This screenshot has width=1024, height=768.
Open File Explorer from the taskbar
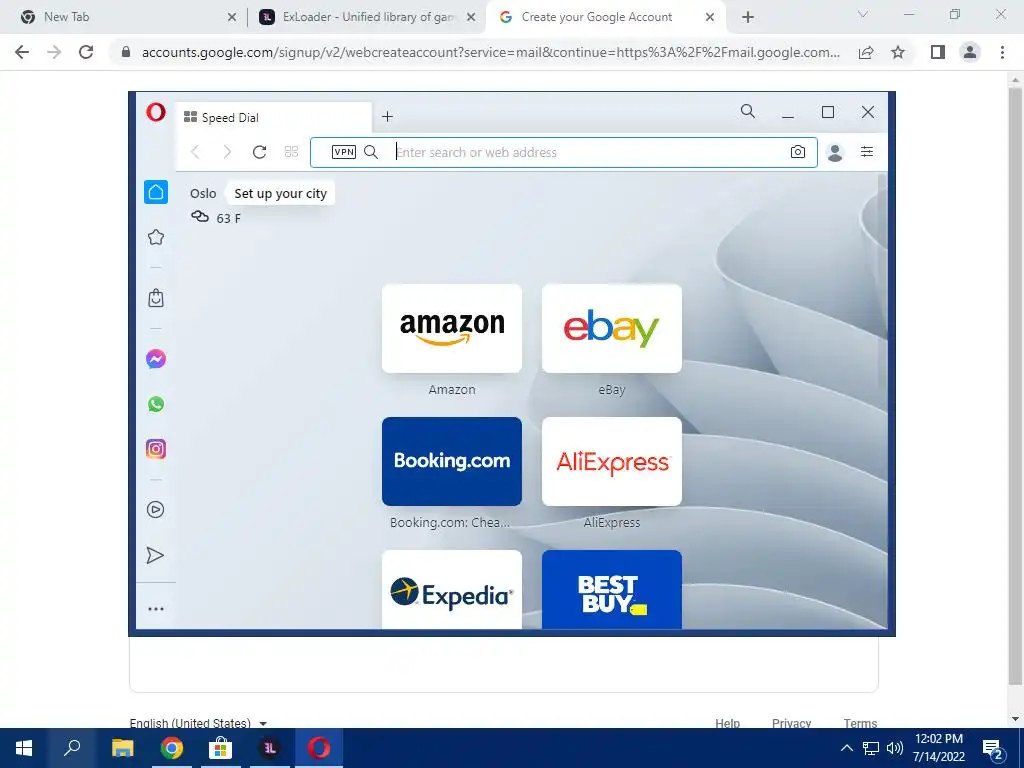coord(122,748)
